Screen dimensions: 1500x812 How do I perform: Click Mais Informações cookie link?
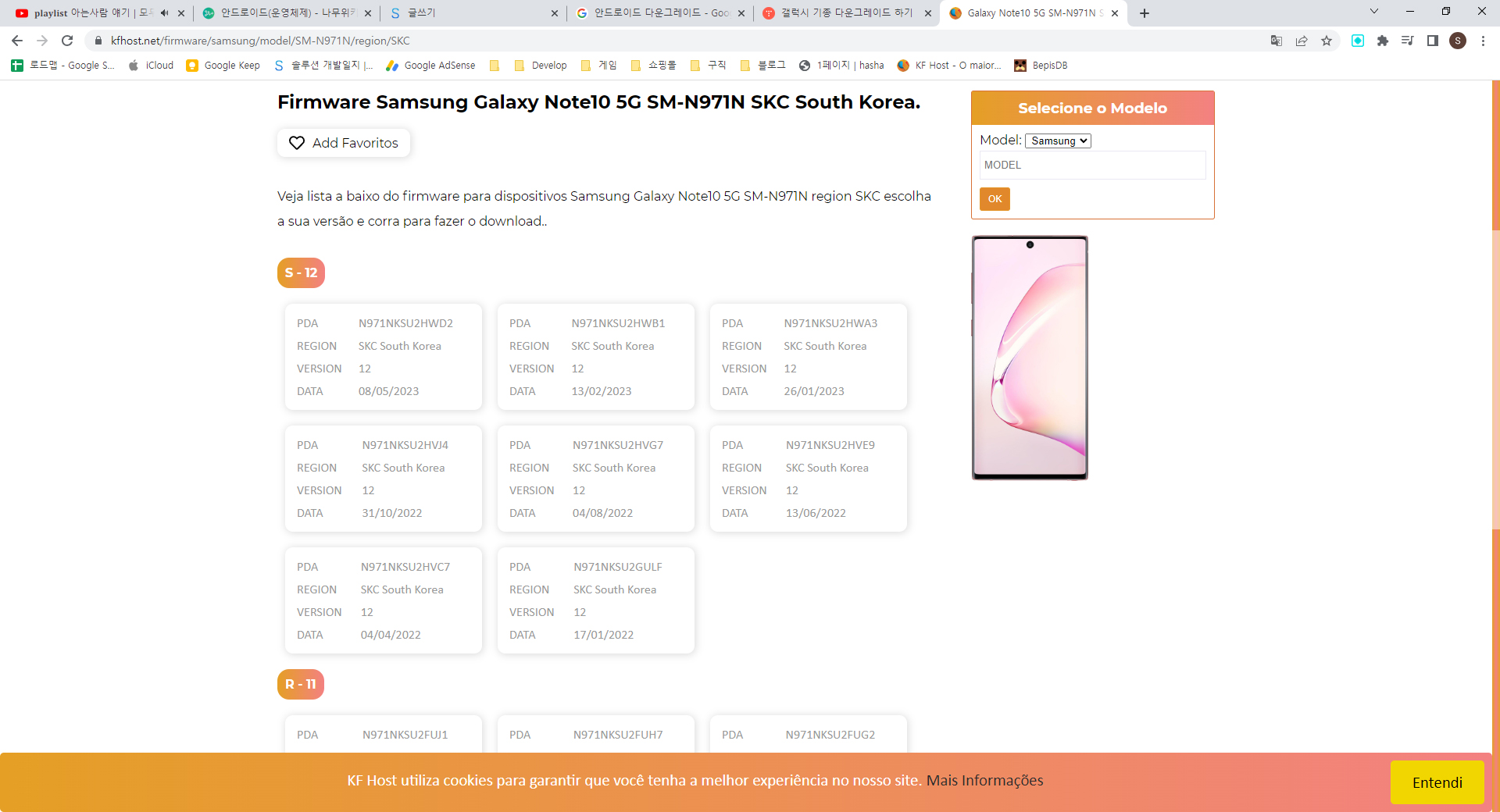984,781
